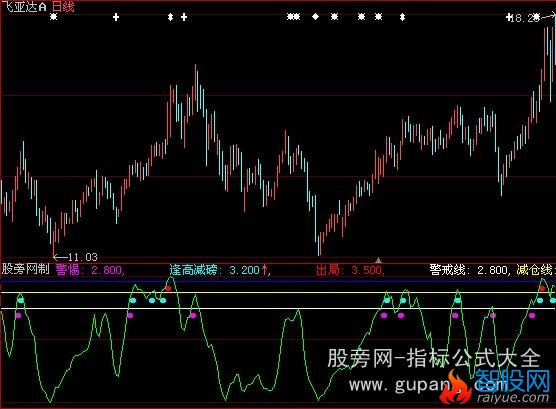556x409 pixels.
Task: Click the leftmost cyan reduce signal dot
Action: (x=21, y=300)
